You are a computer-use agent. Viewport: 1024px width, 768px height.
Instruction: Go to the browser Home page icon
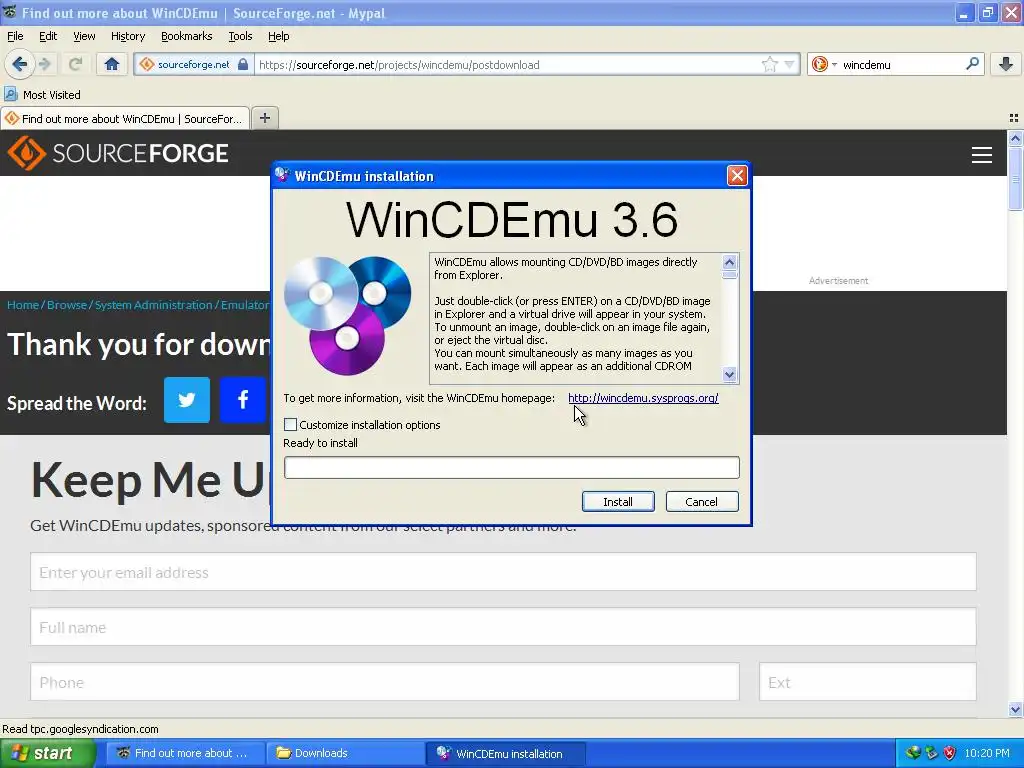tap(112, 64)
